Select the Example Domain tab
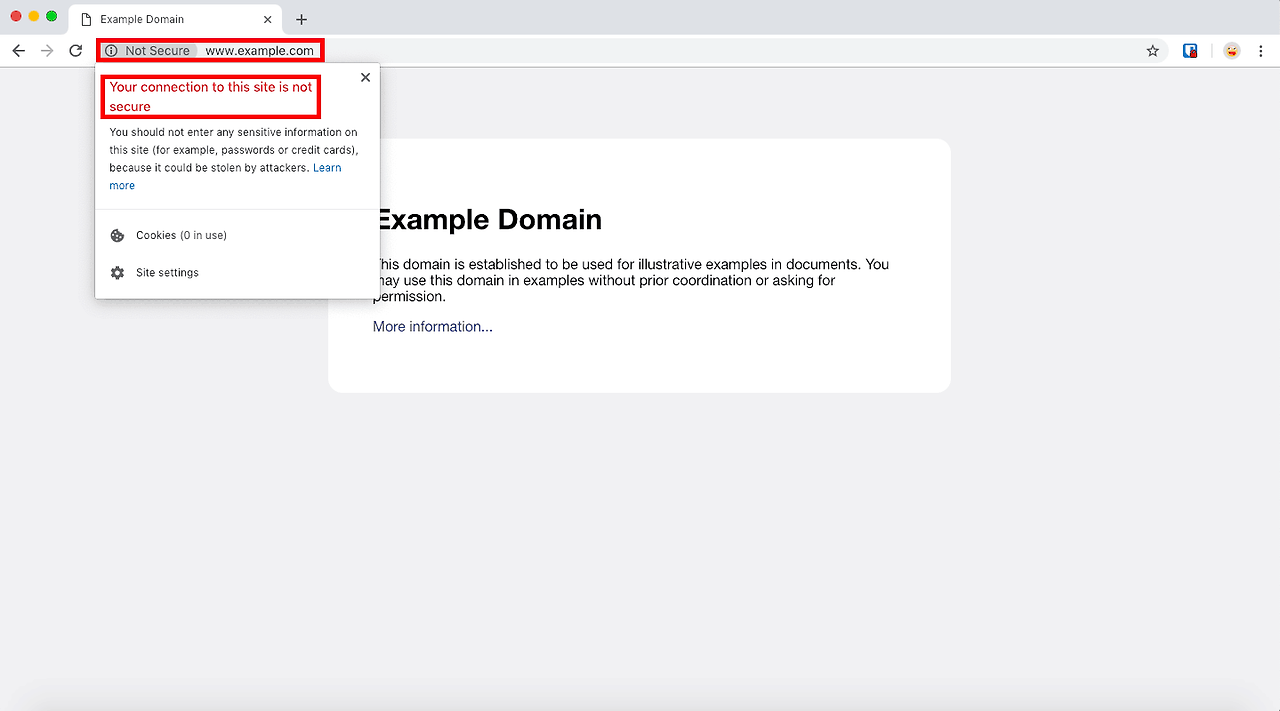 tap(177, 19)
